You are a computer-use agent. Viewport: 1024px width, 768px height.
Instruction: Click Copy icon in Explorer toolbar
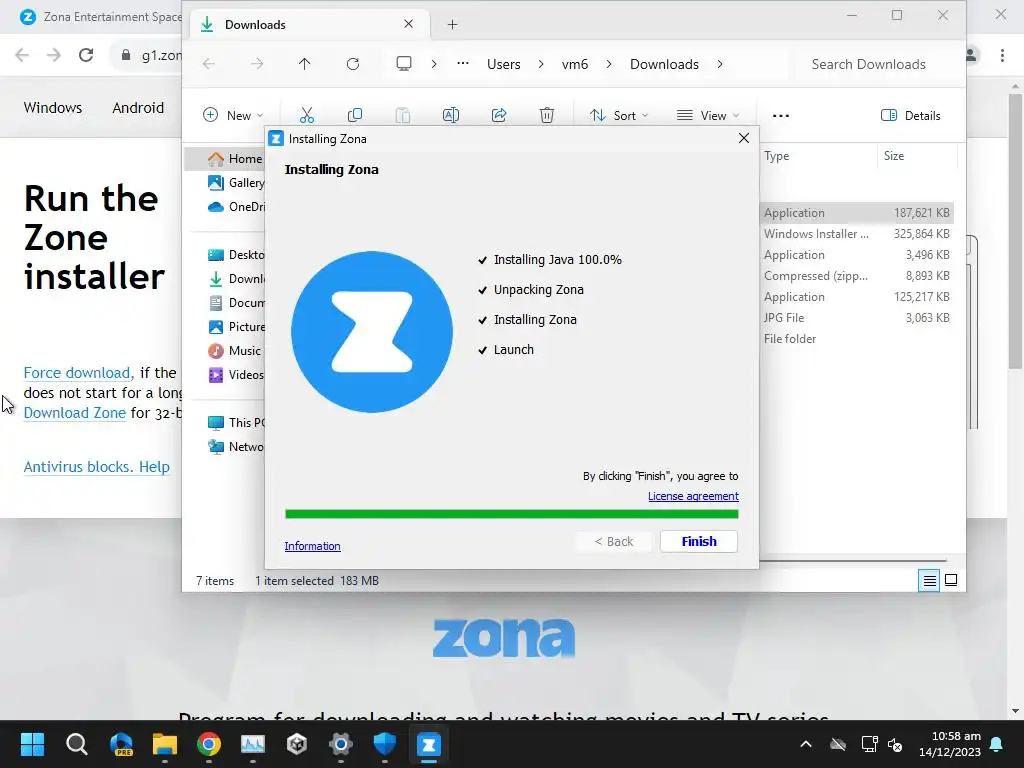click(x=355, y=116)
